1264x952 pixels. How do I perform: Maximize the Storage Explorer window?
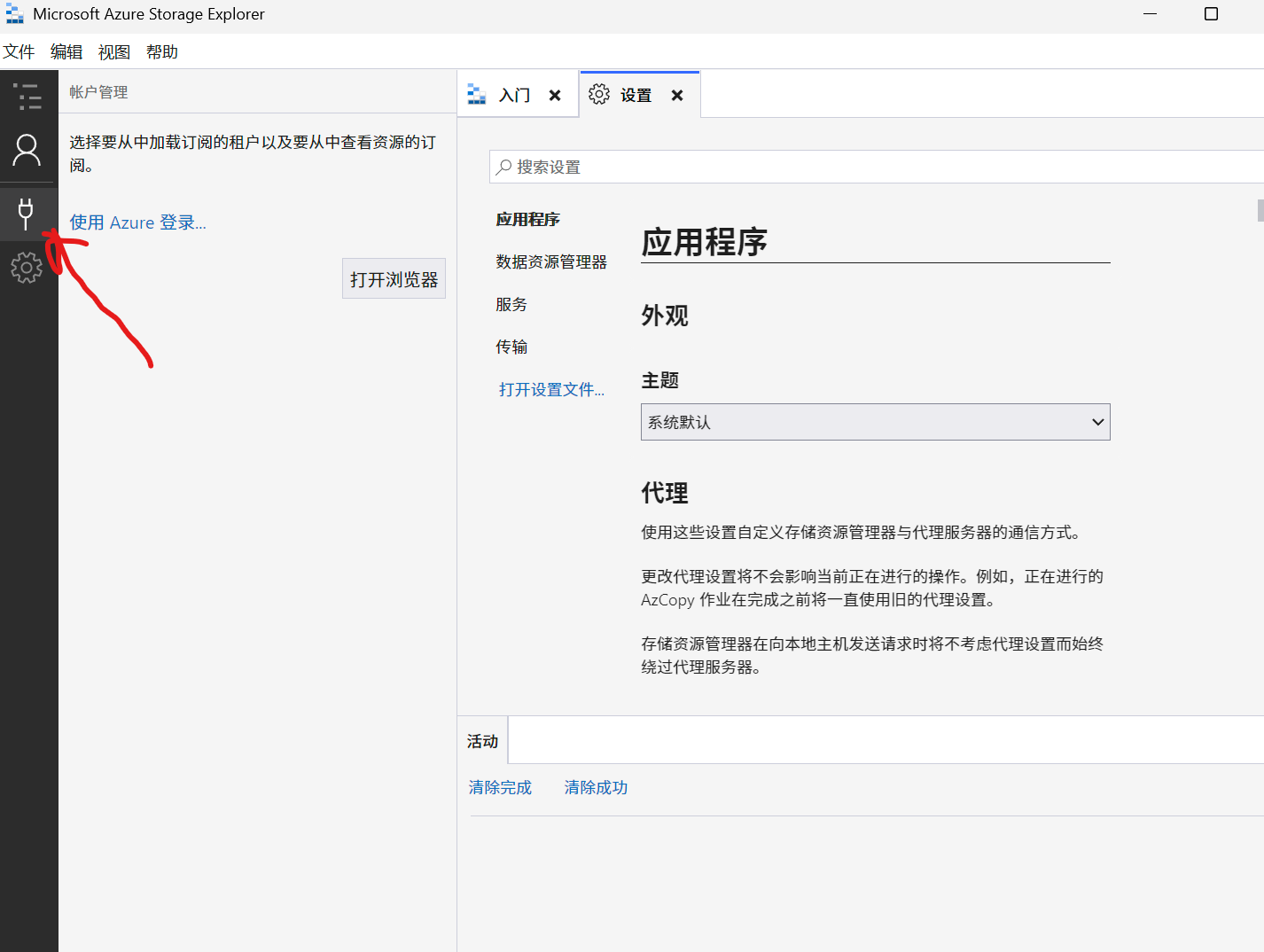[x=1212, y=14]
